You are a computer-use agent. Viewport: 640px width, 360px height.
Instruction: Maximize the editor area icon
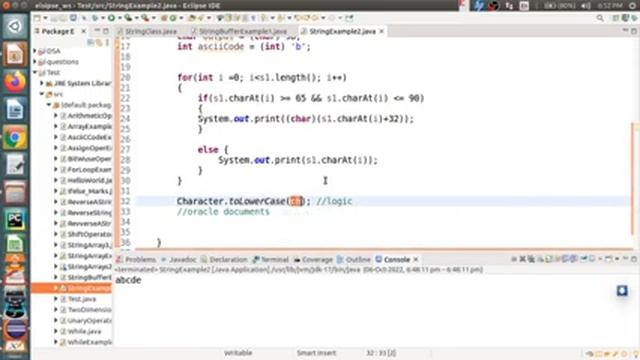[x=633, y=31]
